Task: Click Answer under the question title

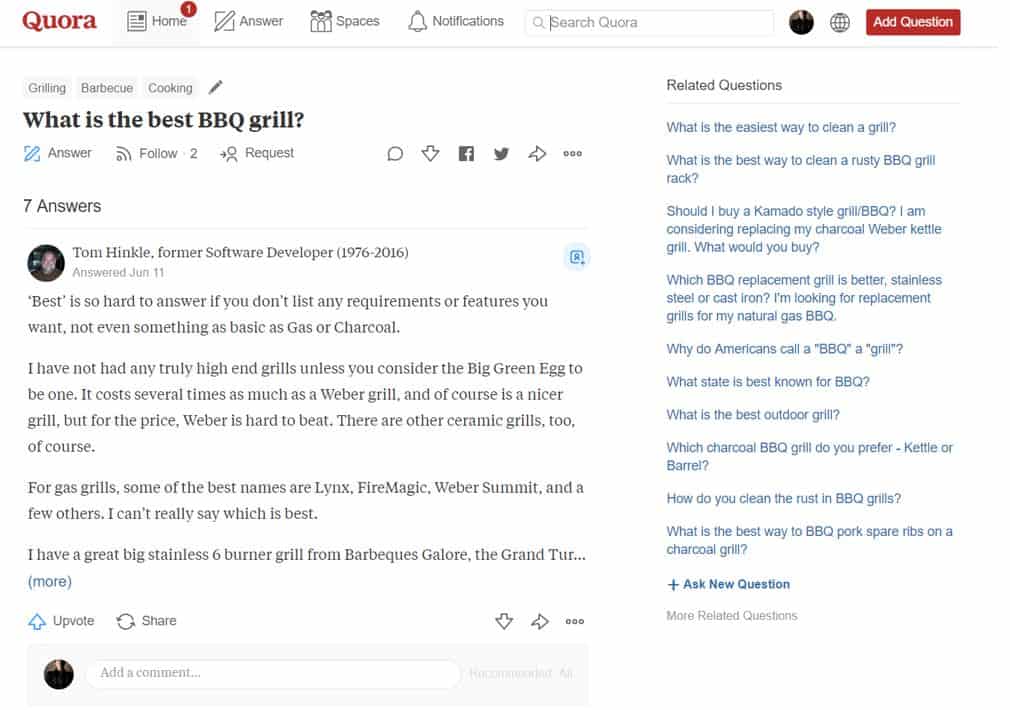Action: (x=58, y=153)
